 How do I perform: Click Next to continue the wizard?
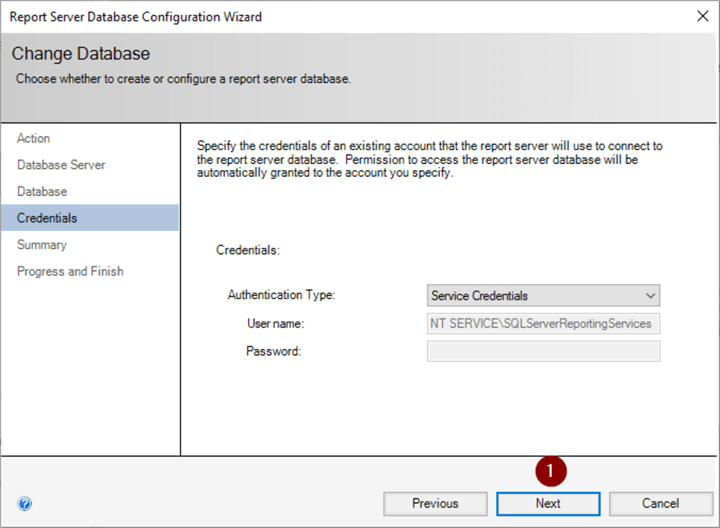548,504
